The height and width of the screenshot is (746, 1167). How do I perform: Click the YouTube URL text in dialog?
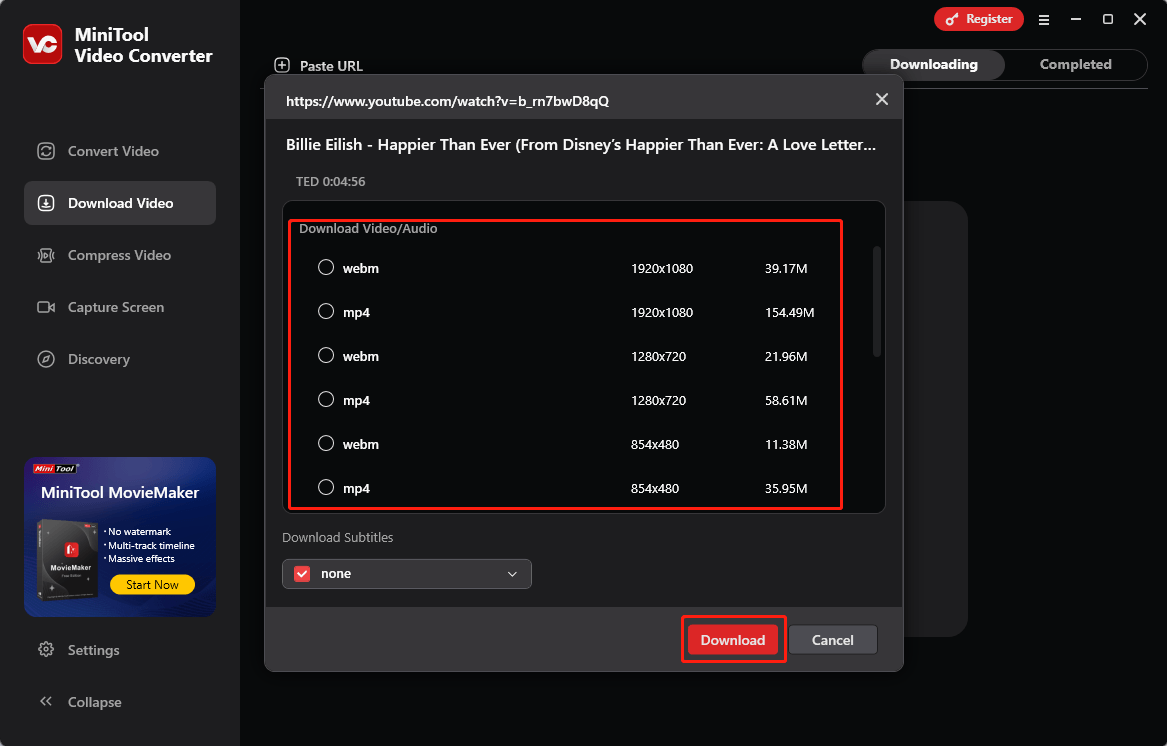pyautogui.click(x=447, y=101)
